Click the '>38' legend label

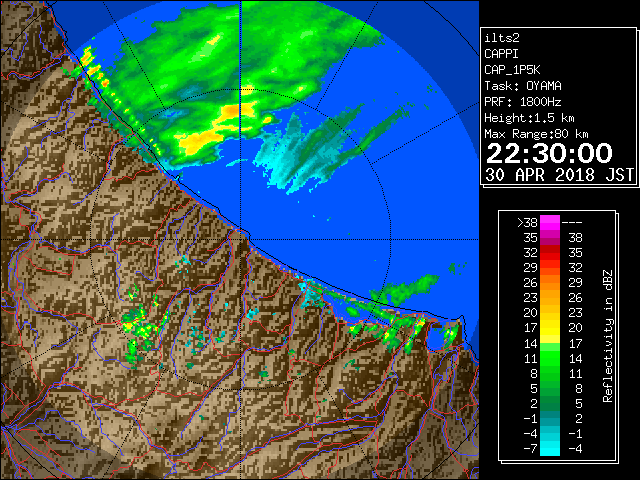pos(527,223)
